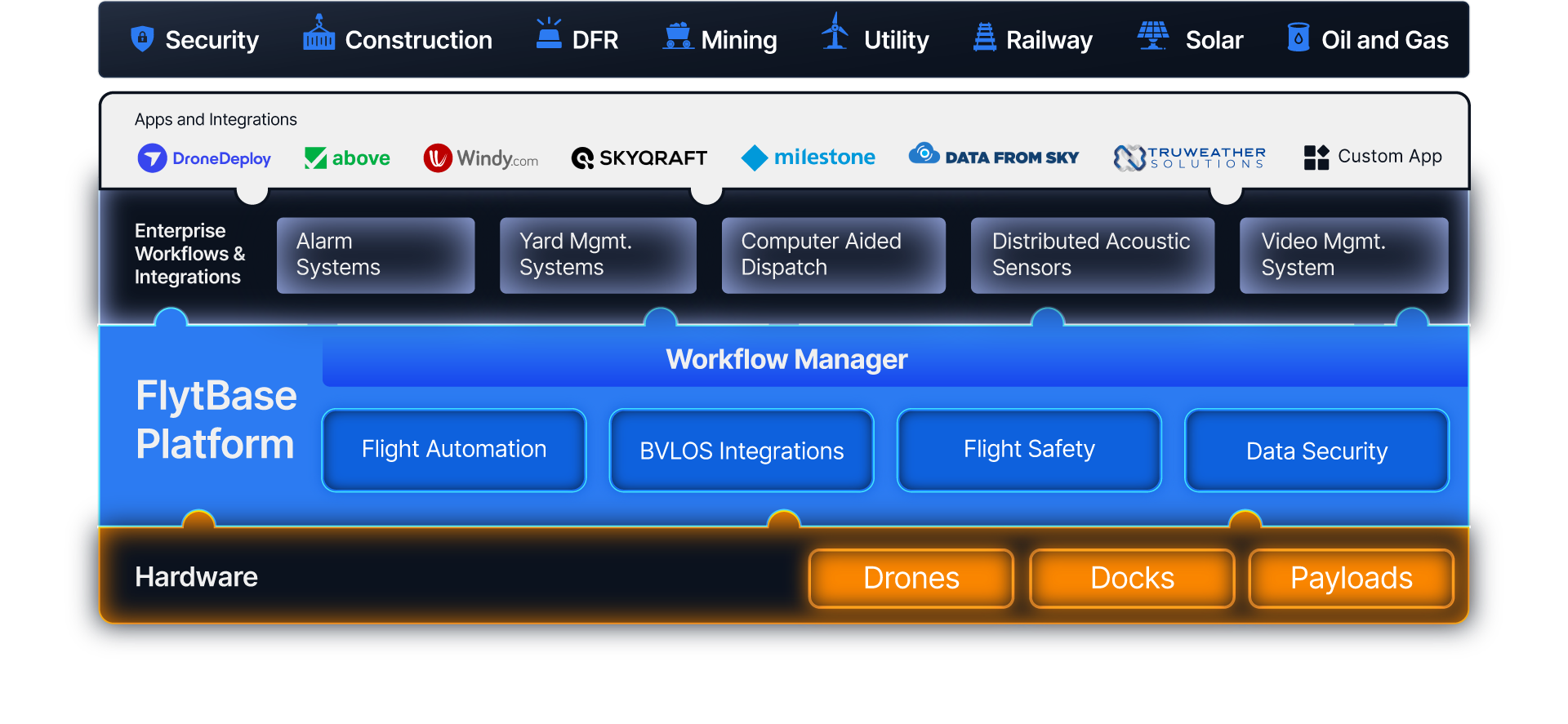This screenshot has height=724, width=1568.
Task: Open the milestone integration logo
Action: click(x=808, y=158)
